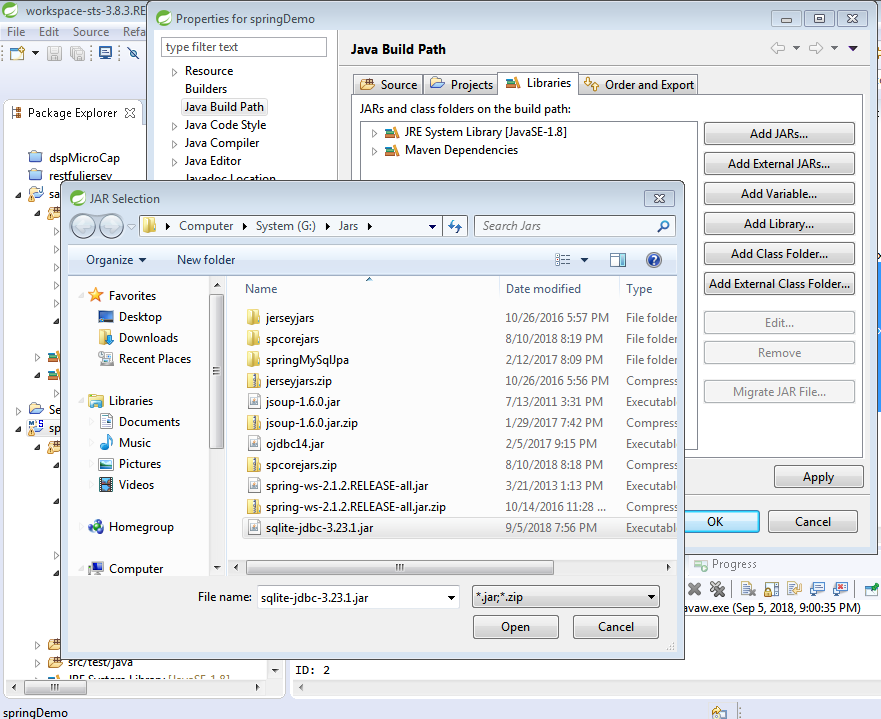Open the change-view dropdown arrow in JAR Selection
881x719 pixels.
585,260
